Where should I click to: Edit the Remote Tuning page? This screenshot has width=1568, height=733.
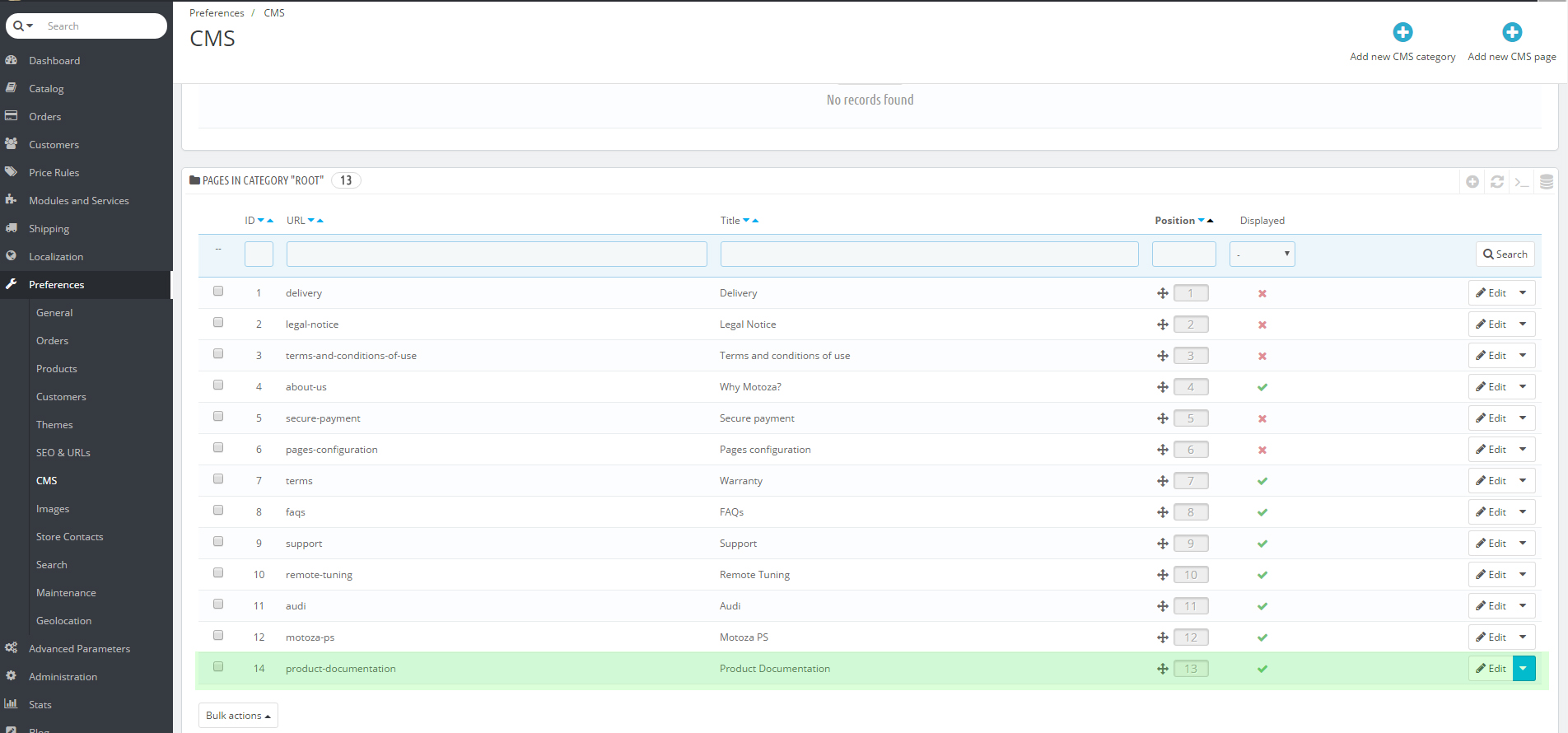point(1491,575)
